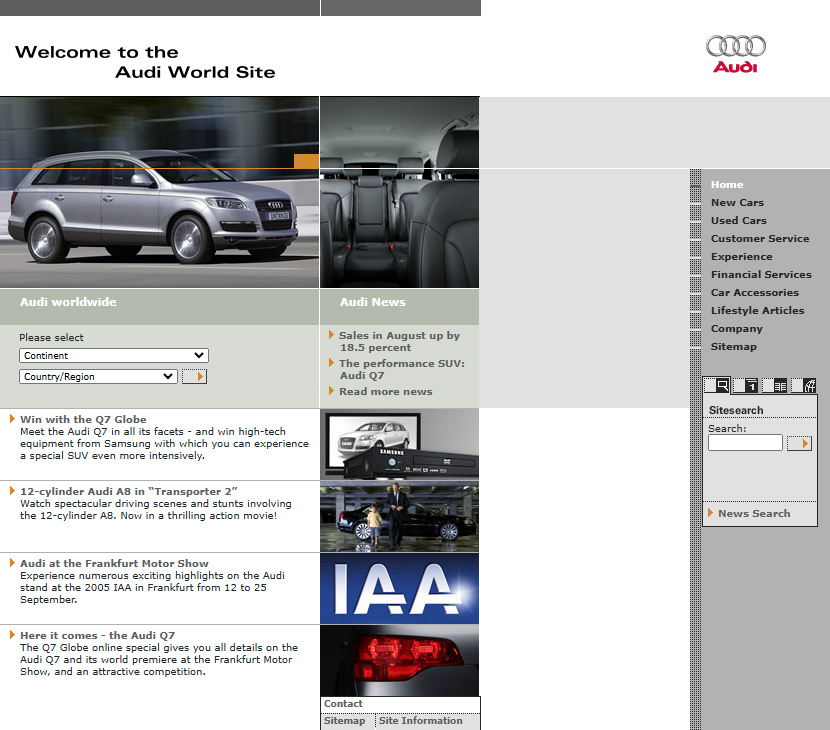The image size is (830, 730).
Task: Click the 'Sitesearch' panel title
Action: pos(736,410)
